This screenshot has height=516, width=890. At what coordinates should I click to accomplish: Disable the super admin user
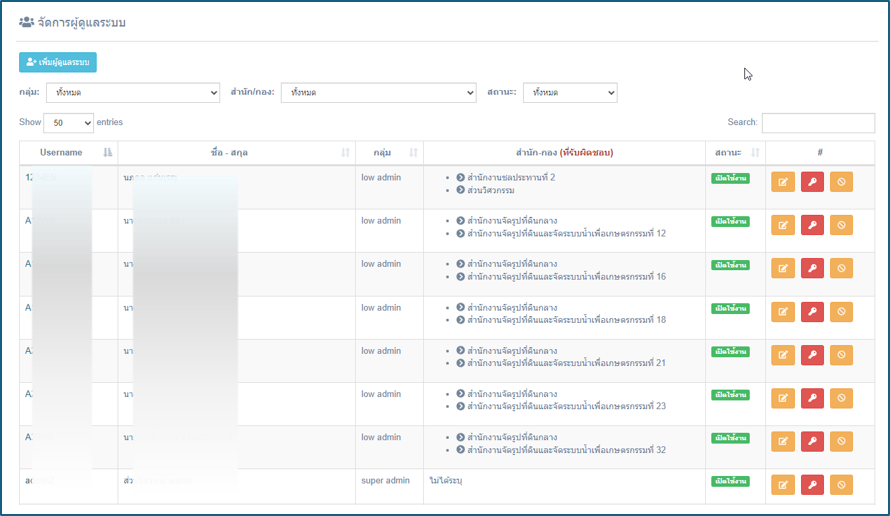pyautogui.click(x=841, y=485)
